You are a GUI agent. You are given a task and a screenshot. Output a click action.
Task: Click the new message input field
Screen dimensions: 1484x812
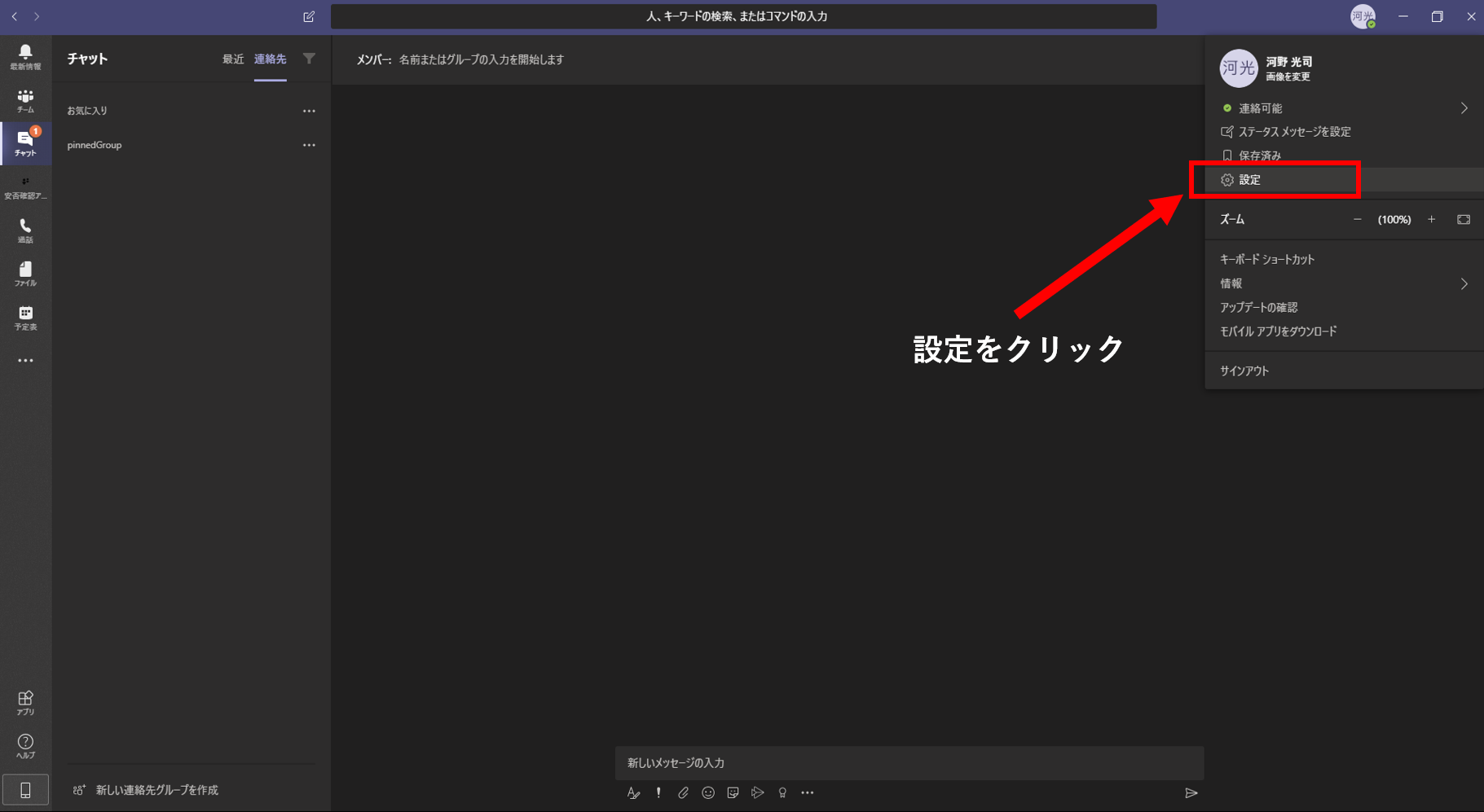pyautogui.click(x=908, y=763)
